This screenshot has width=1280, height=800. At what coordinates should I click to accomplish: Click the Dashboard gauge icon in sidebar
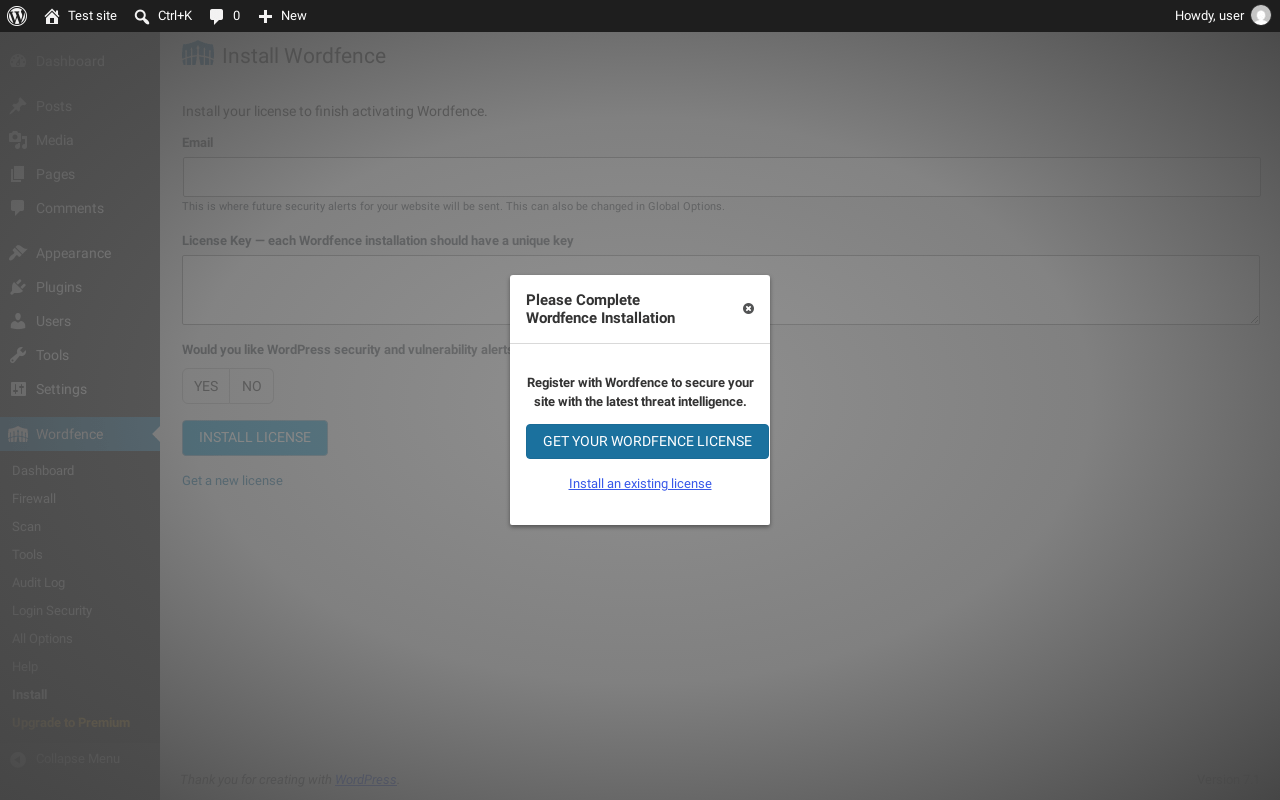(x=18, y=61)
